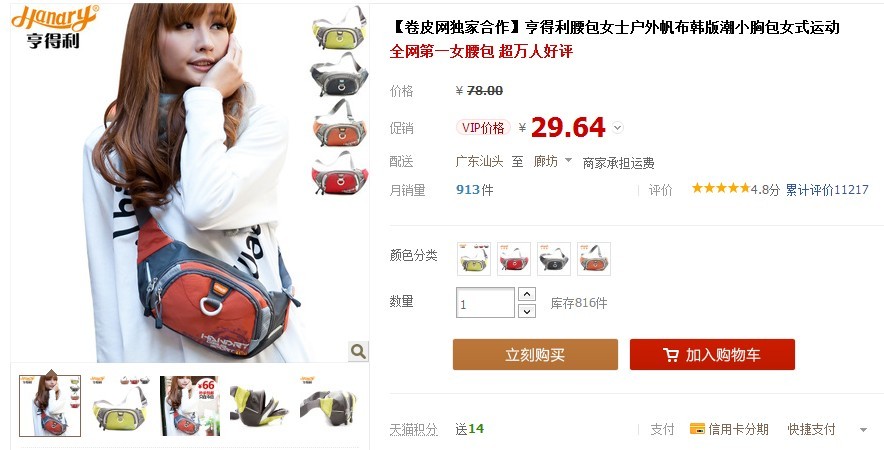
Task: Select the yellow-green bag color option
Action: coord(474,259)
